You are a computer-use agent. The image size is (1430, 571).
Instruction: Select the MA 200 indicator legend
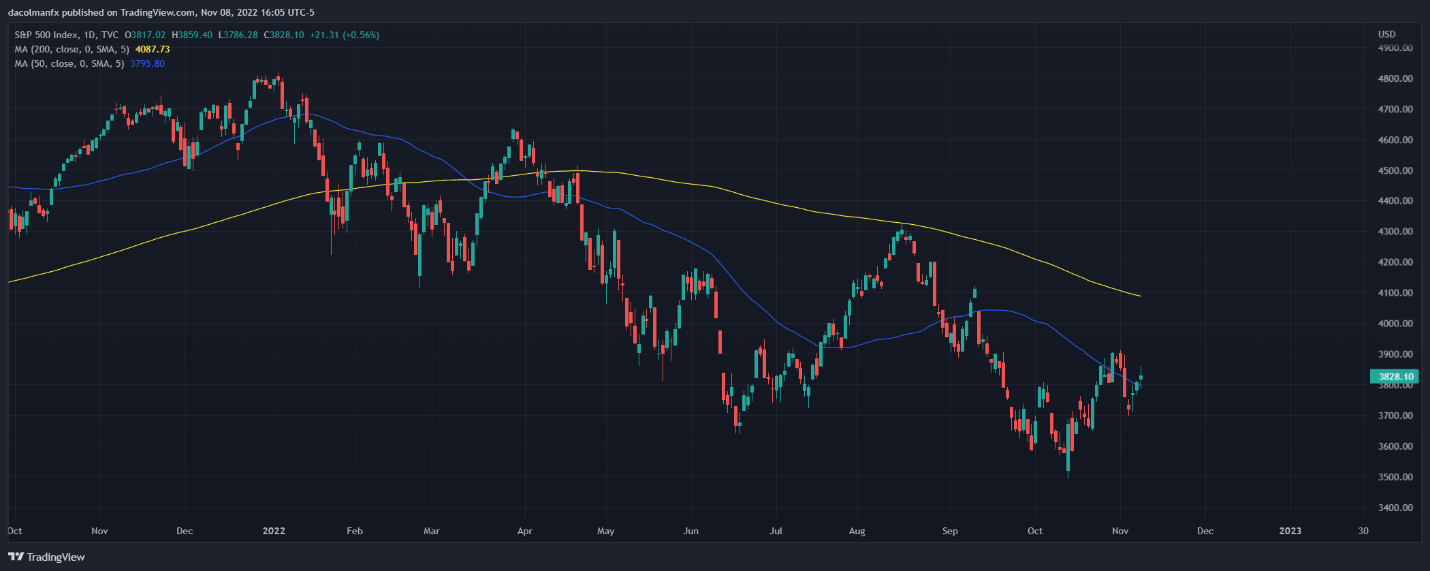pos(92,49)
